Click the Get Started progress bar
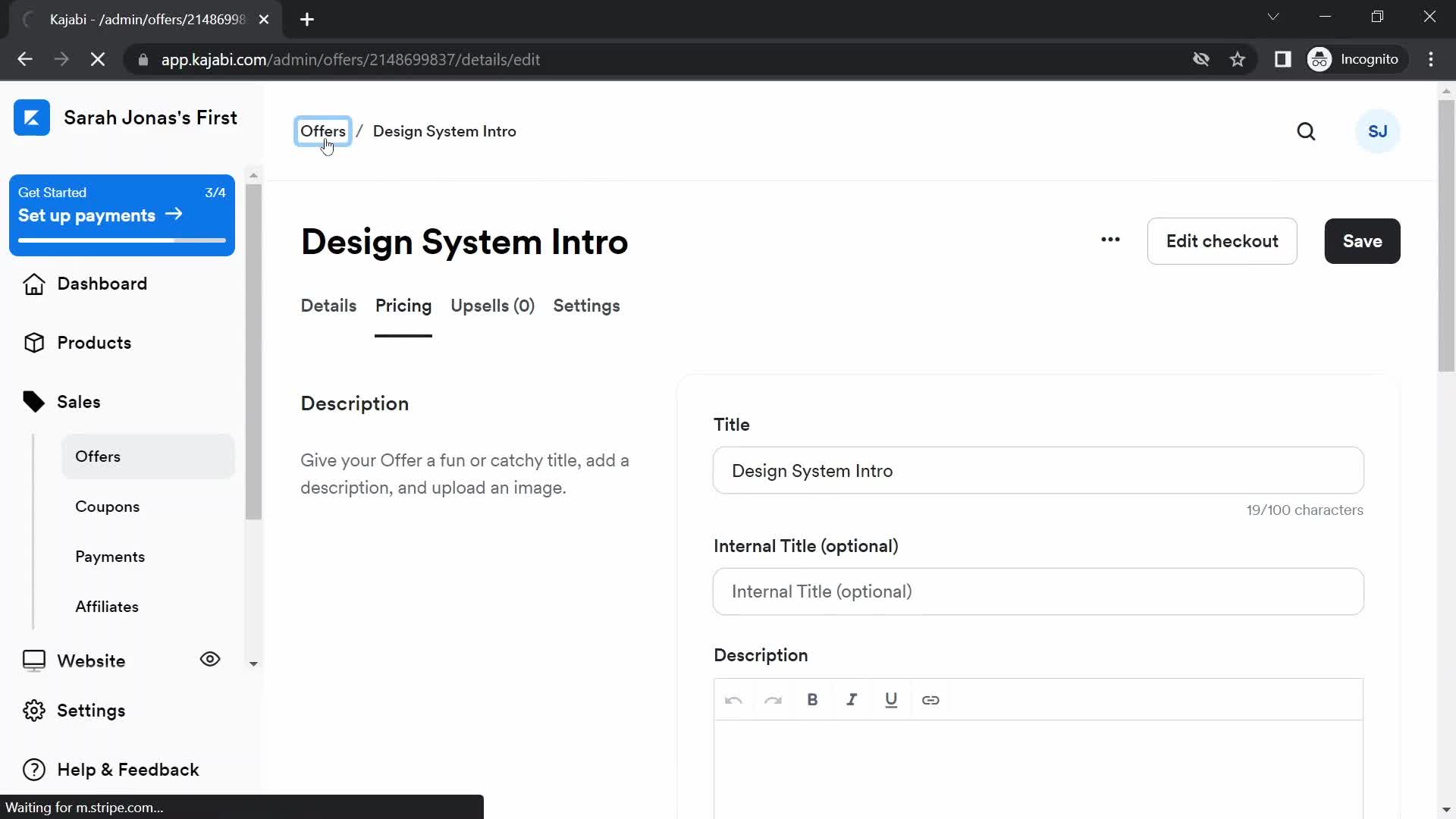This screenshot has width=1456, height=819. pos(122,240)
